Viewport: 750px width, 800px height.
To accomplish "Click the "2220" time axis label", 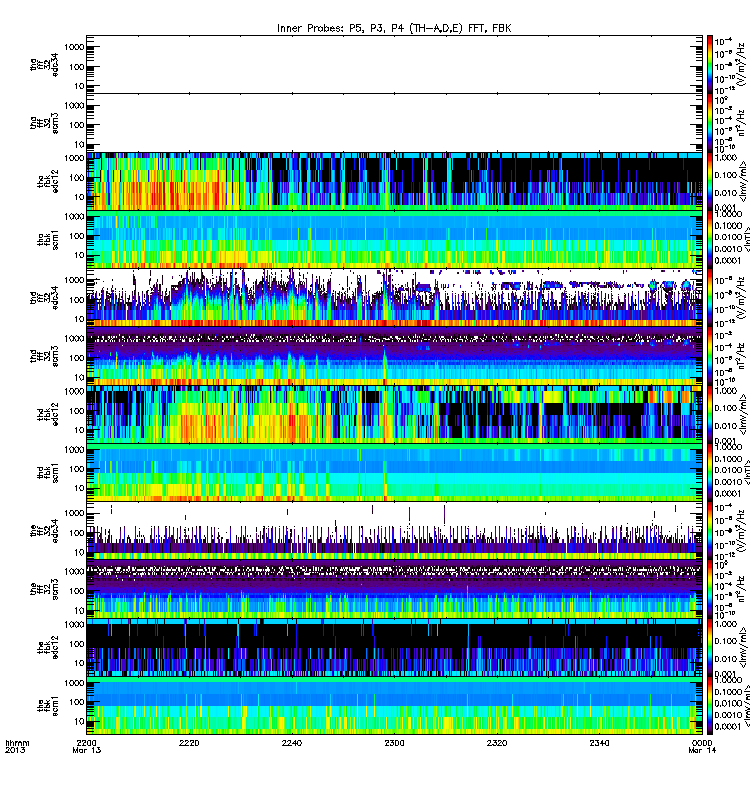I will (x=189, y=743).
